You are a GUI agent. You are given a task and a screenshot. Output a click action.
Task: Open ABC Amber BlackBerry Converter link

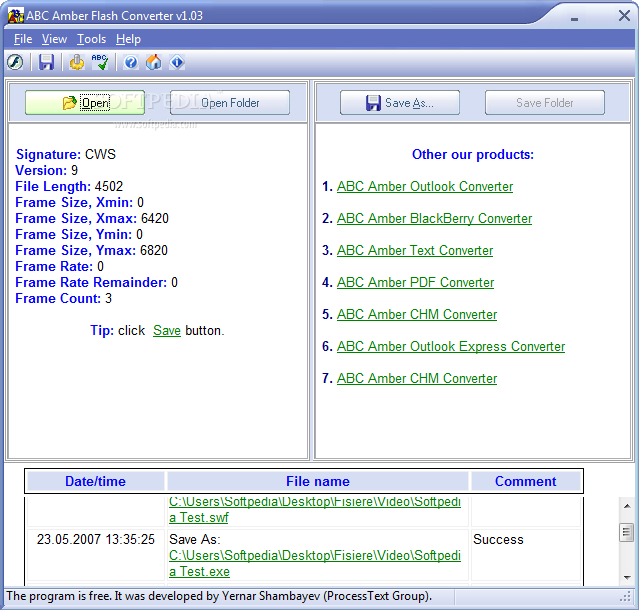pos(434,218)
